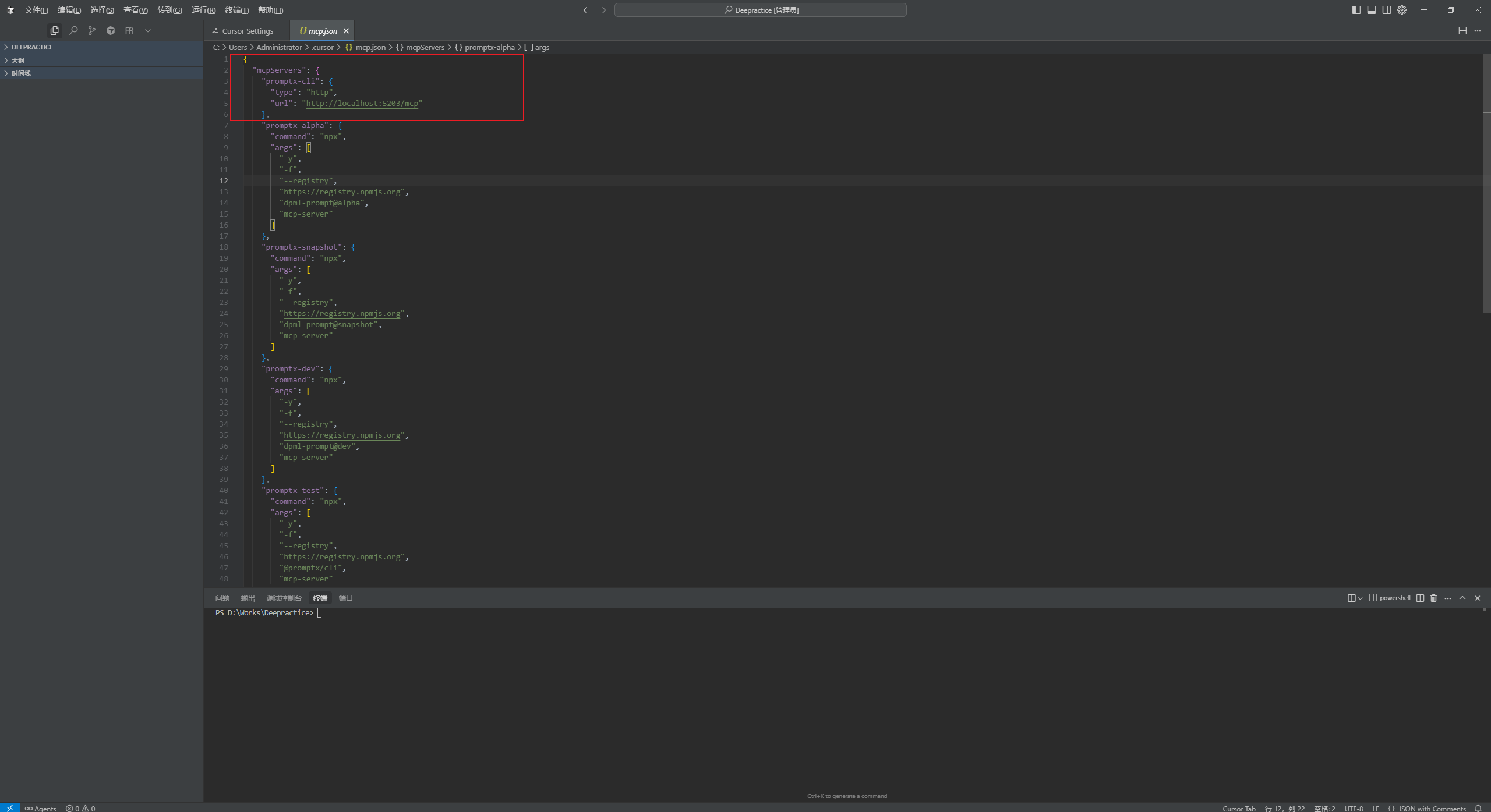Expand the DEEPRACTICE folder section
1491x812 pixels.
coord(102,47)
